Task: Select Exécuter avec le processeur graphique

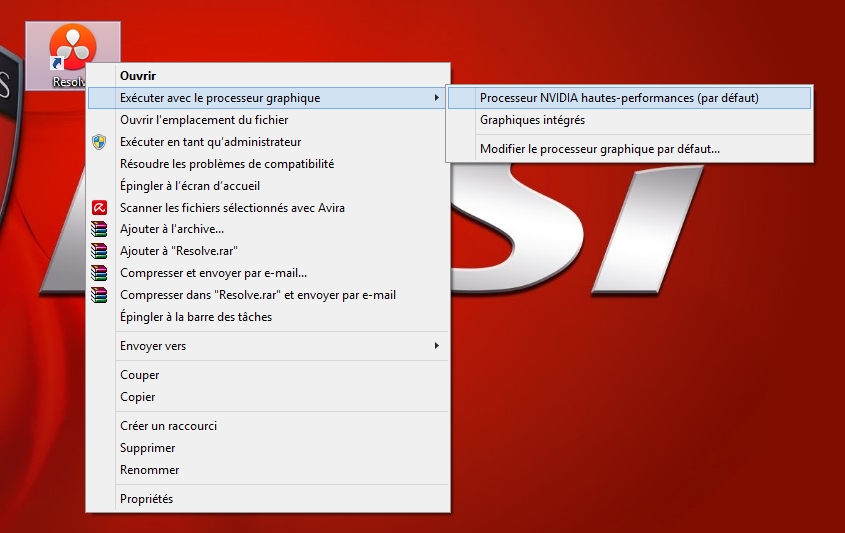Action: (x=268, y=98)
